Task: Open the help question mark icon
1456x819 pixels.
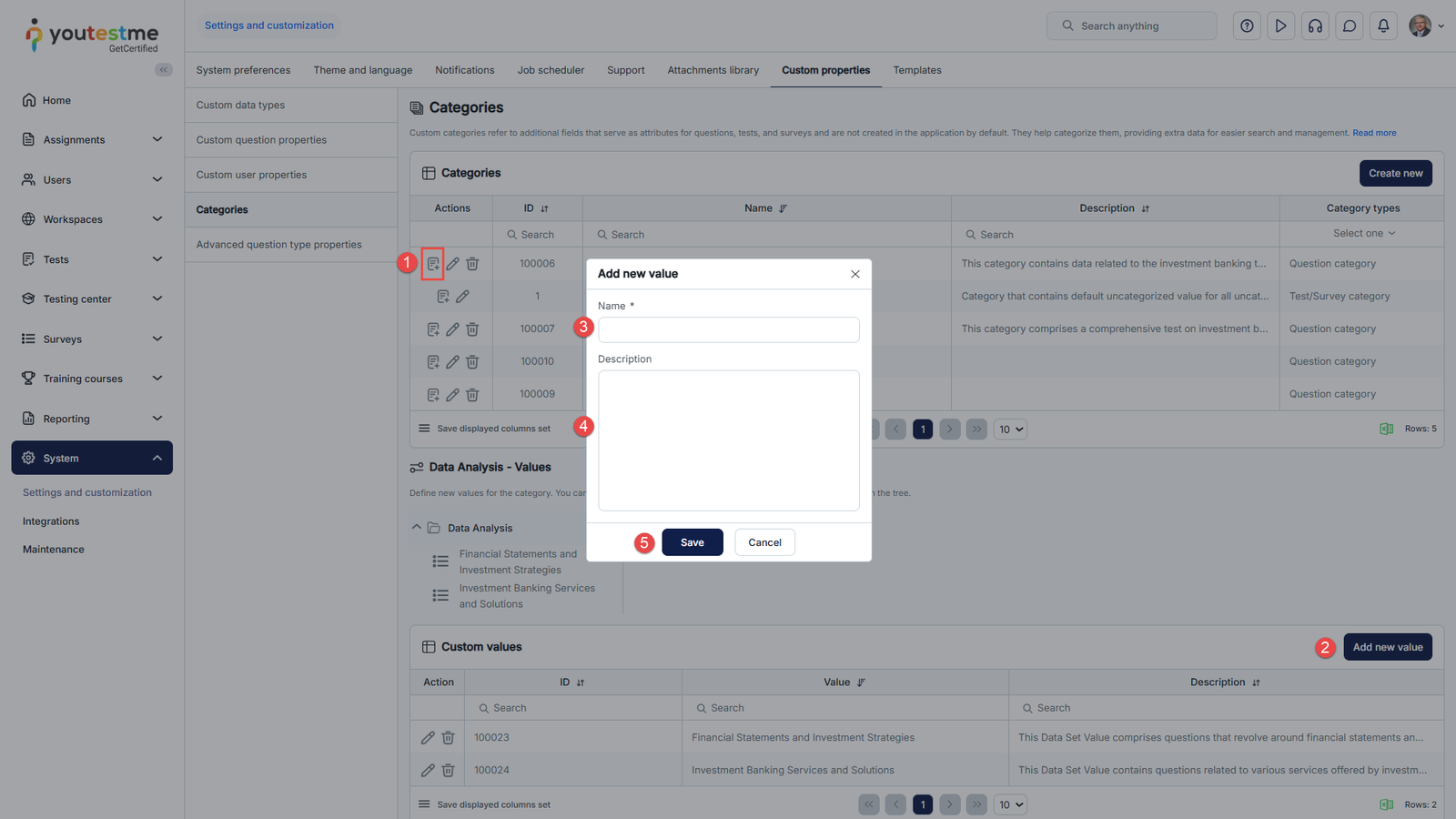Action: [1247, 26]
